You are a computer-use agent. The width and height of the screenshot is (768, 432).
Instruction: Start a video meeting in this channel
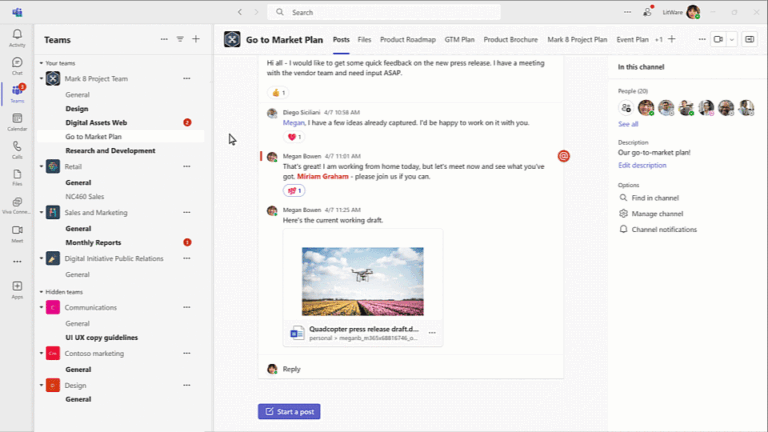pos(718,39)
